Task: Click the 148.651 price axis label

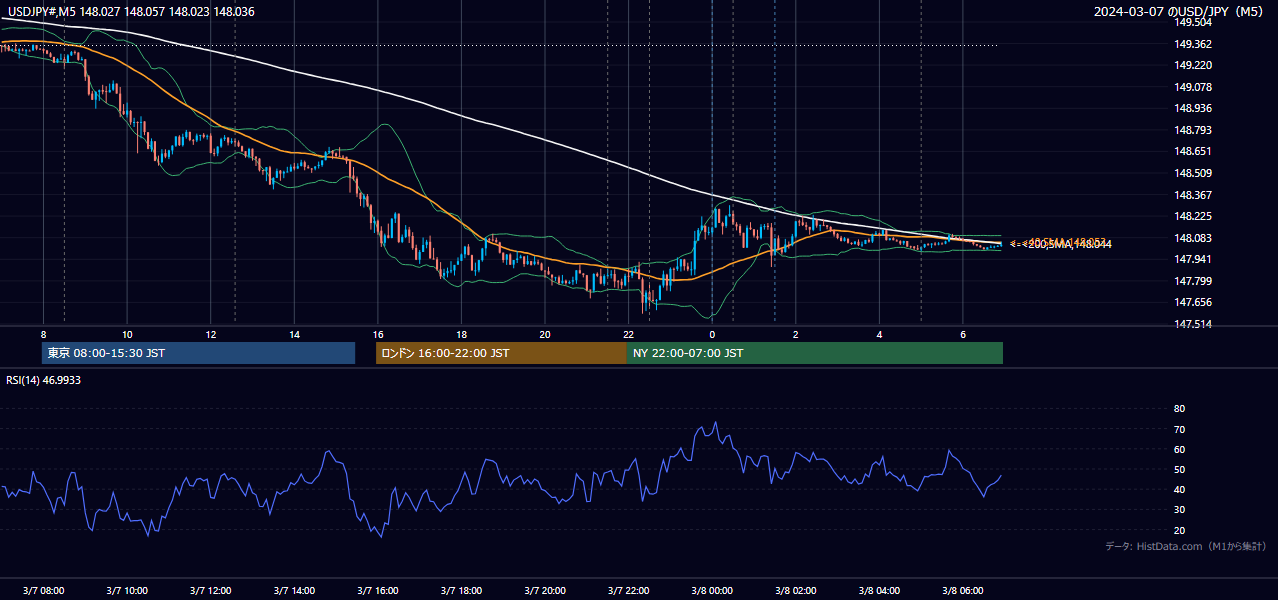Action: (1192, 151)
